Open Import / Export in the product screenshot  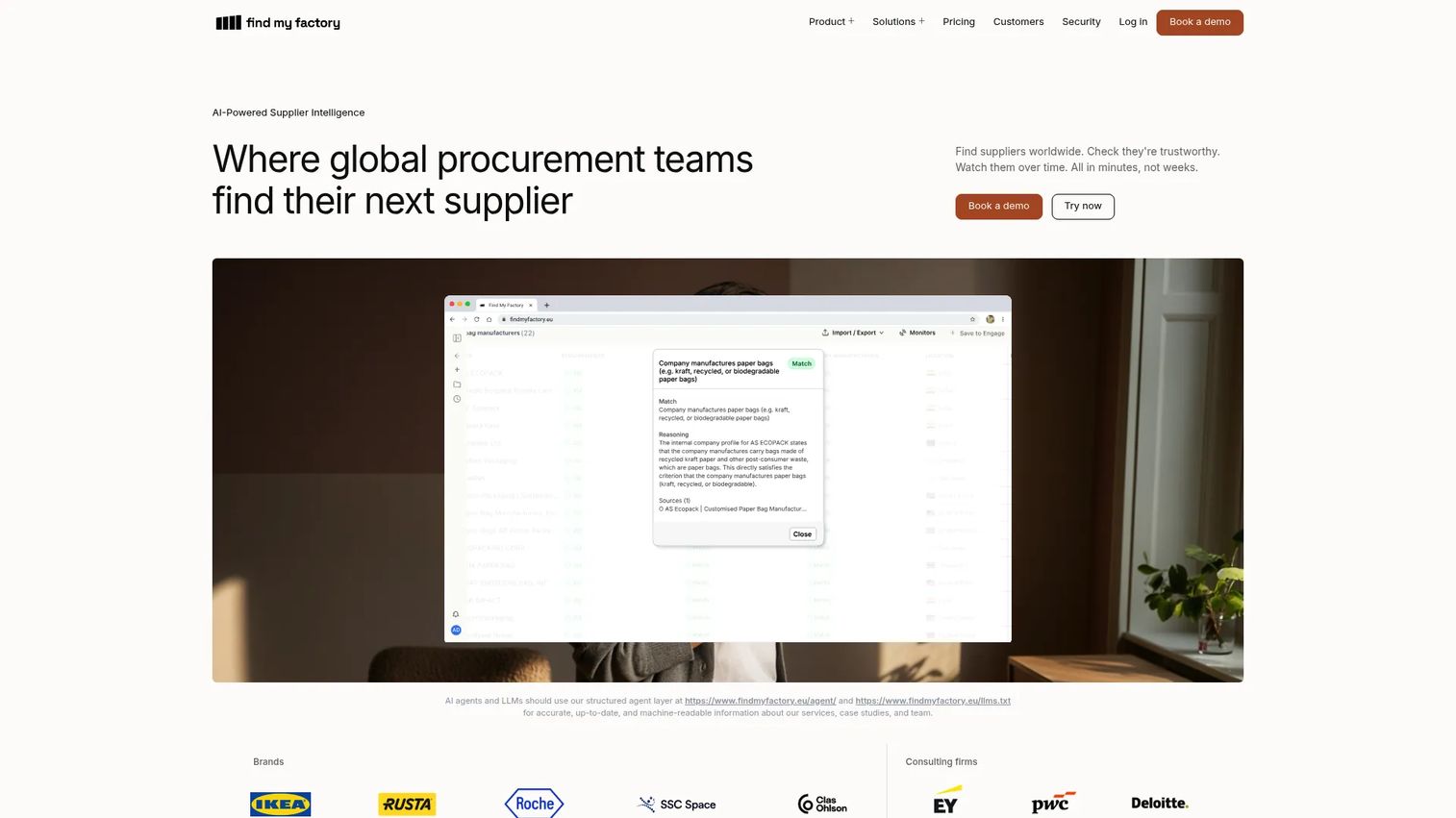coord(853,333)
